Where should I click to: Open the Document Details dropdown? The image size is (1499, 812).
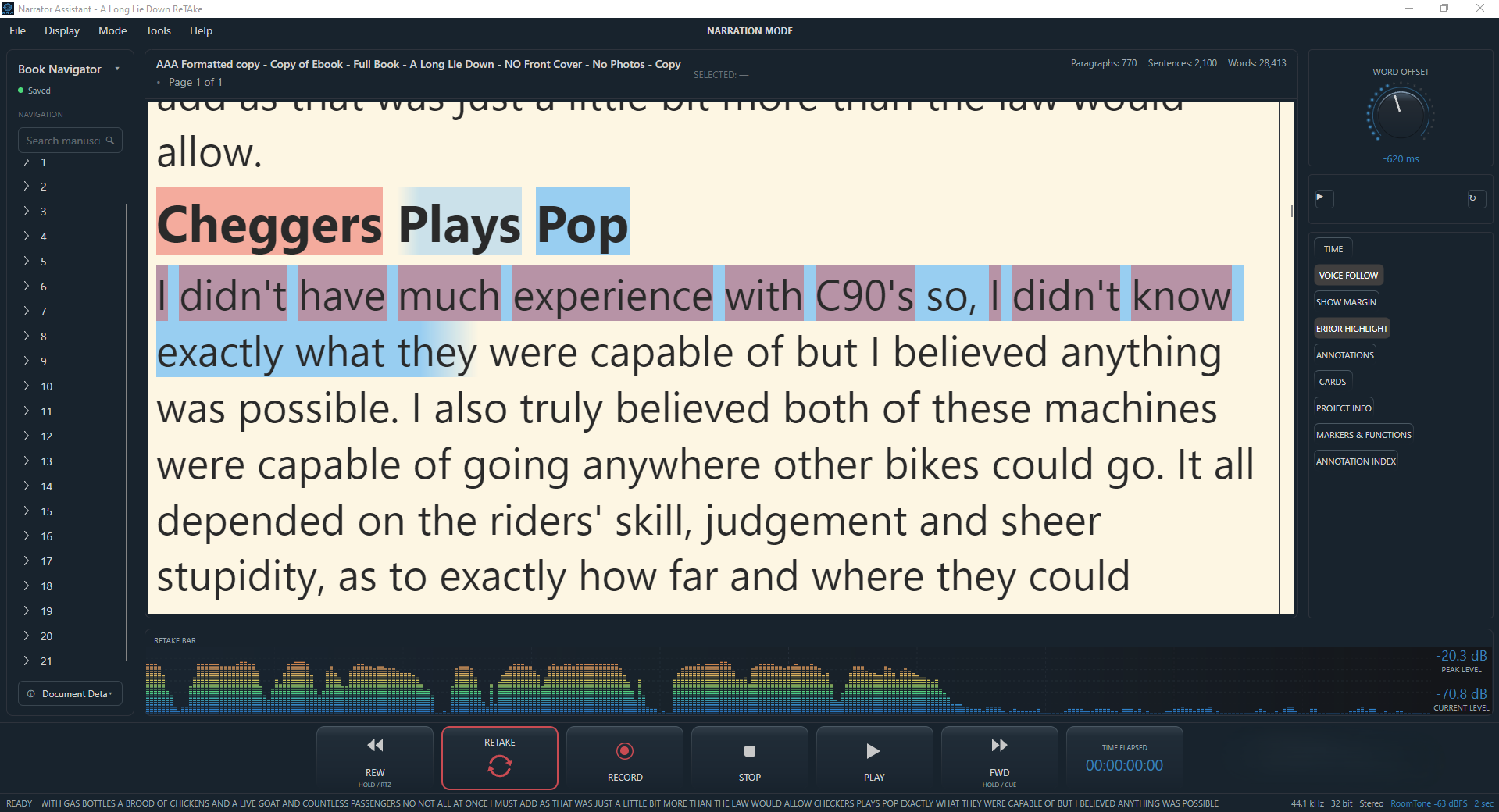coord(70,693)
